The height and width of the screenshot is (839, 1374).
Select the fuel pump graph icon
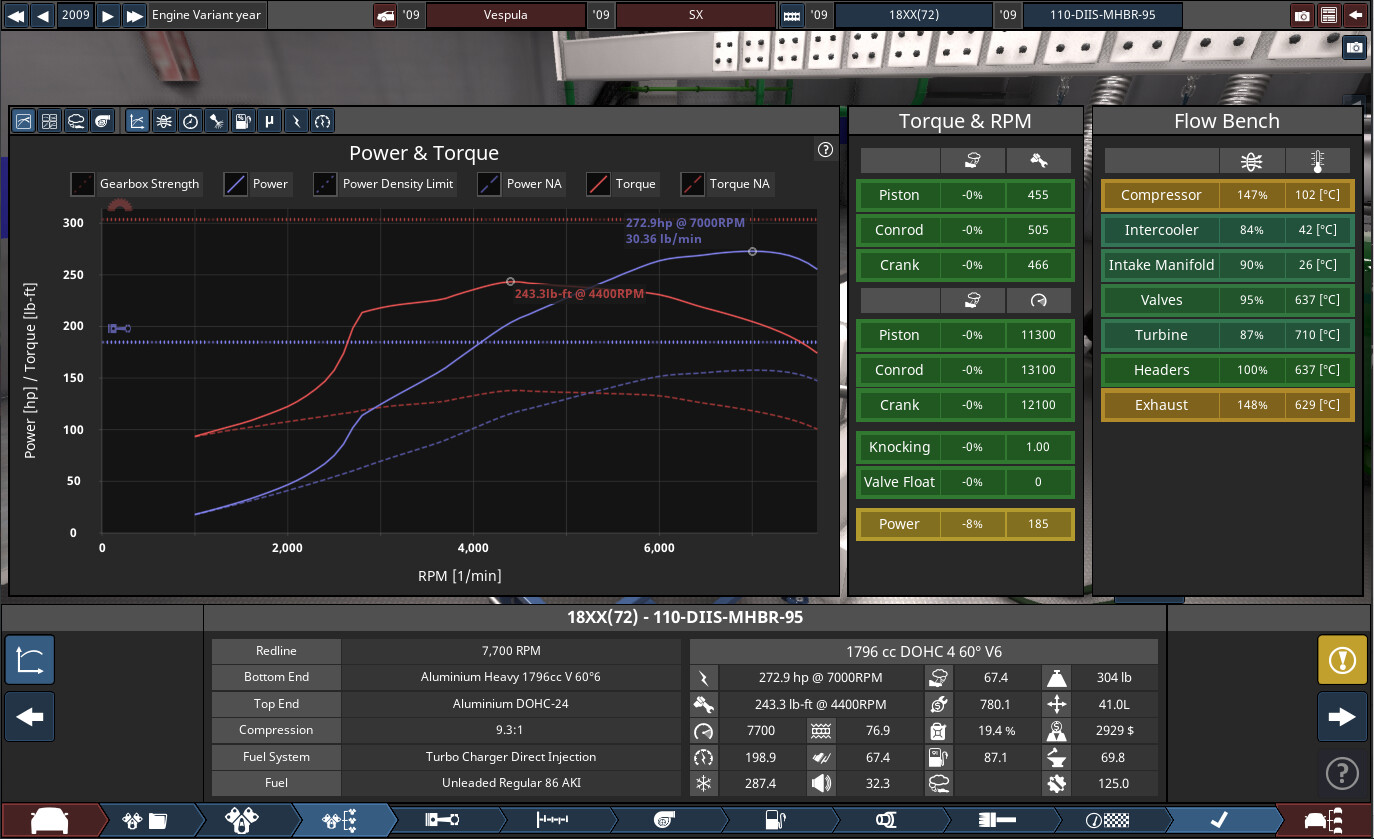click(242, 121)
